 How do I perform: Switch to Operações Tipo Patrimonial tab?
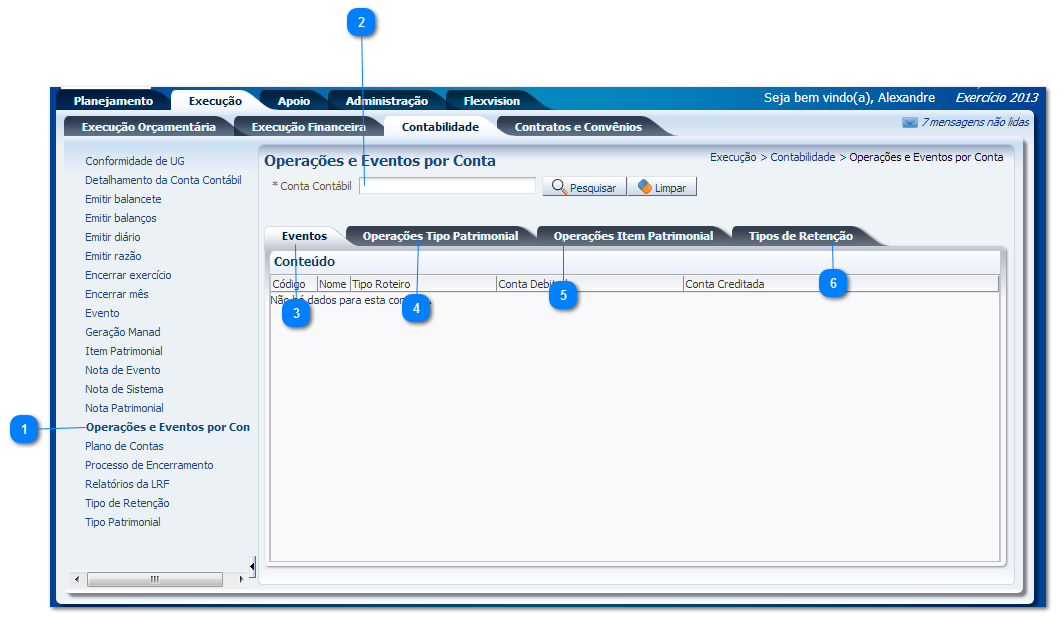tap(440, 236)
